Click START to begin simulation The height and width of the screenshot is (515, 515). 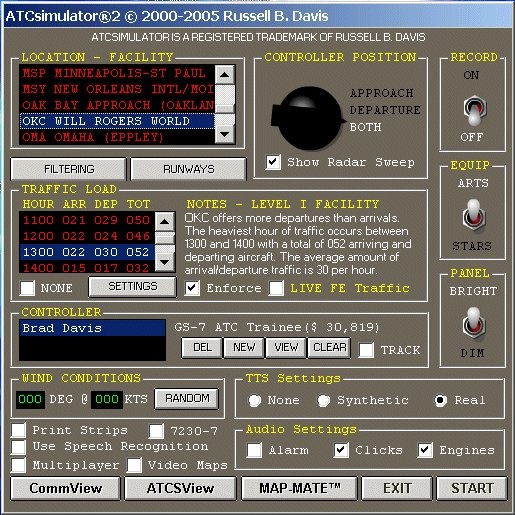tap(472, 488)
